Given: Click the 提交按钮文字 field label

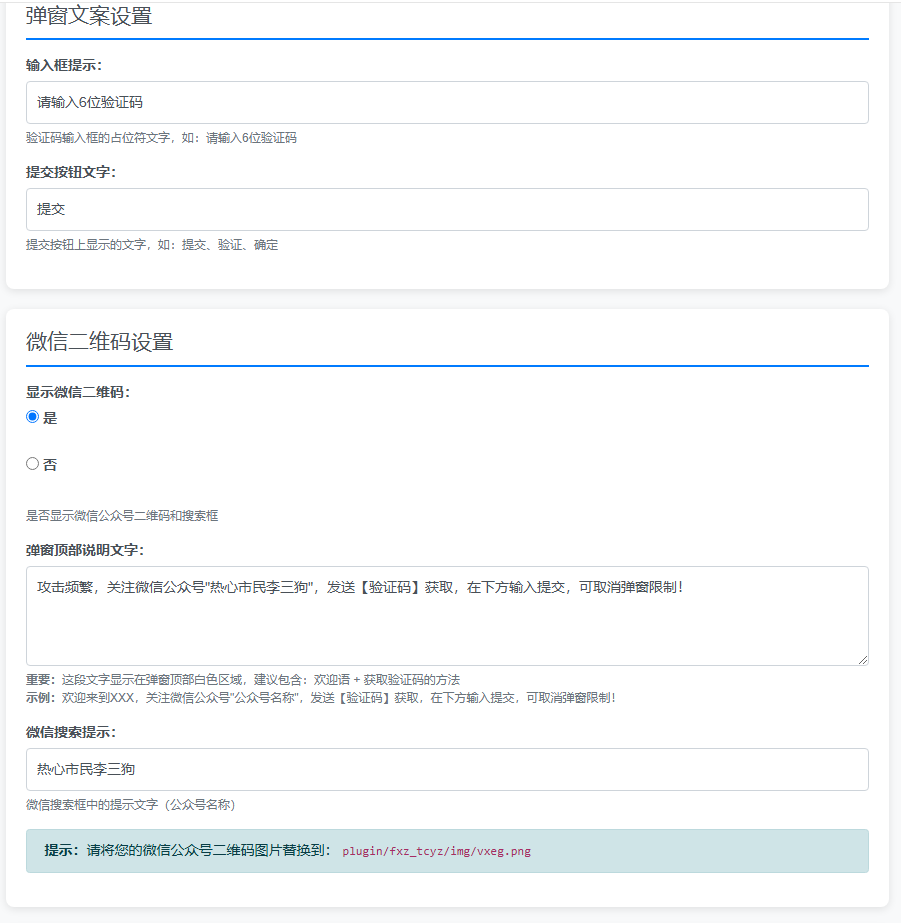Looking at the screenshot, I should click(71, 172).
